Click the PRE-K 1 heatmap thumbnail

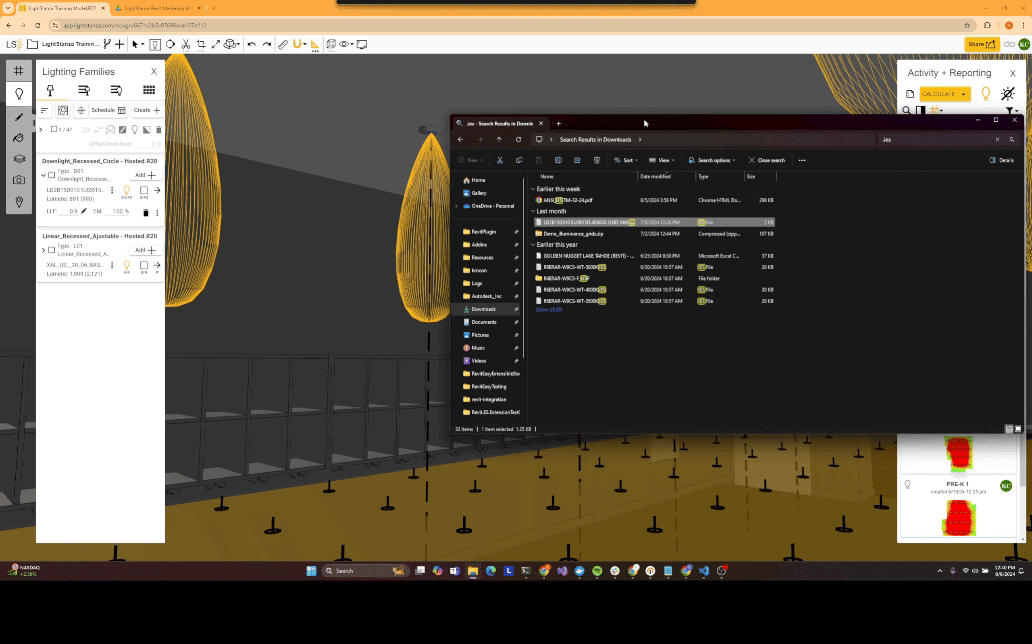pos(960,518)
